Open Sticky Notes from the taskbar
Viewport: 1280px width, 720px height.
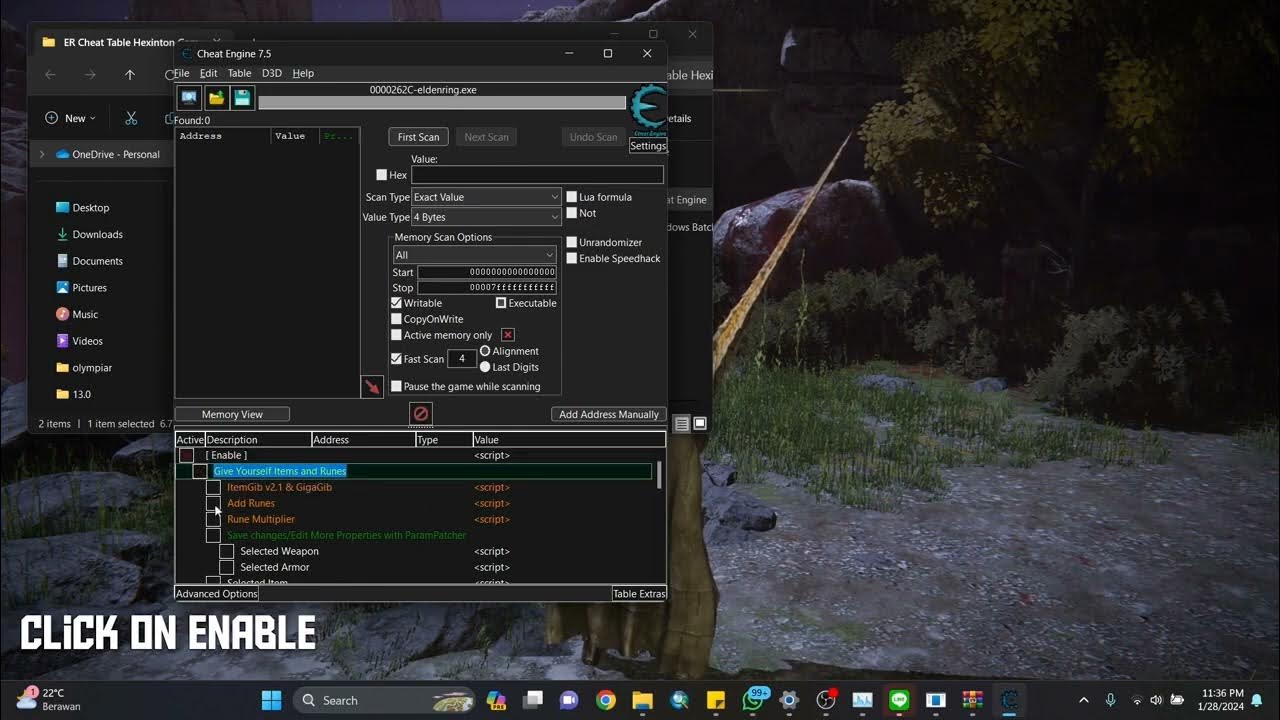(x=716, y=700)
